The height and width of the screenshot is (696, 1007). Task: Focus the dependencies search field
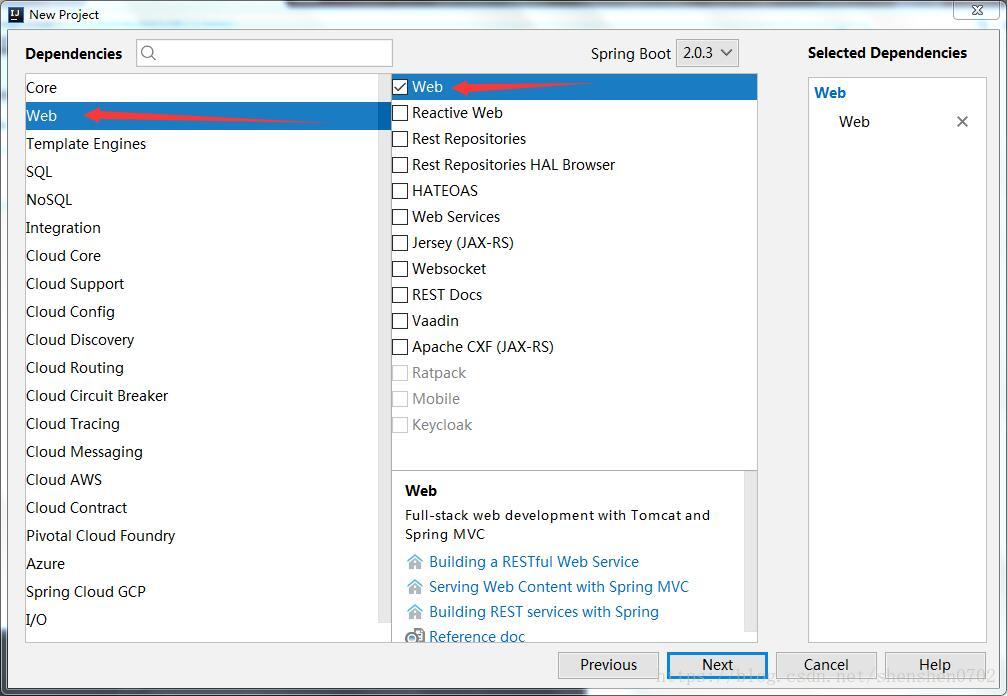[x=264, y=53]
